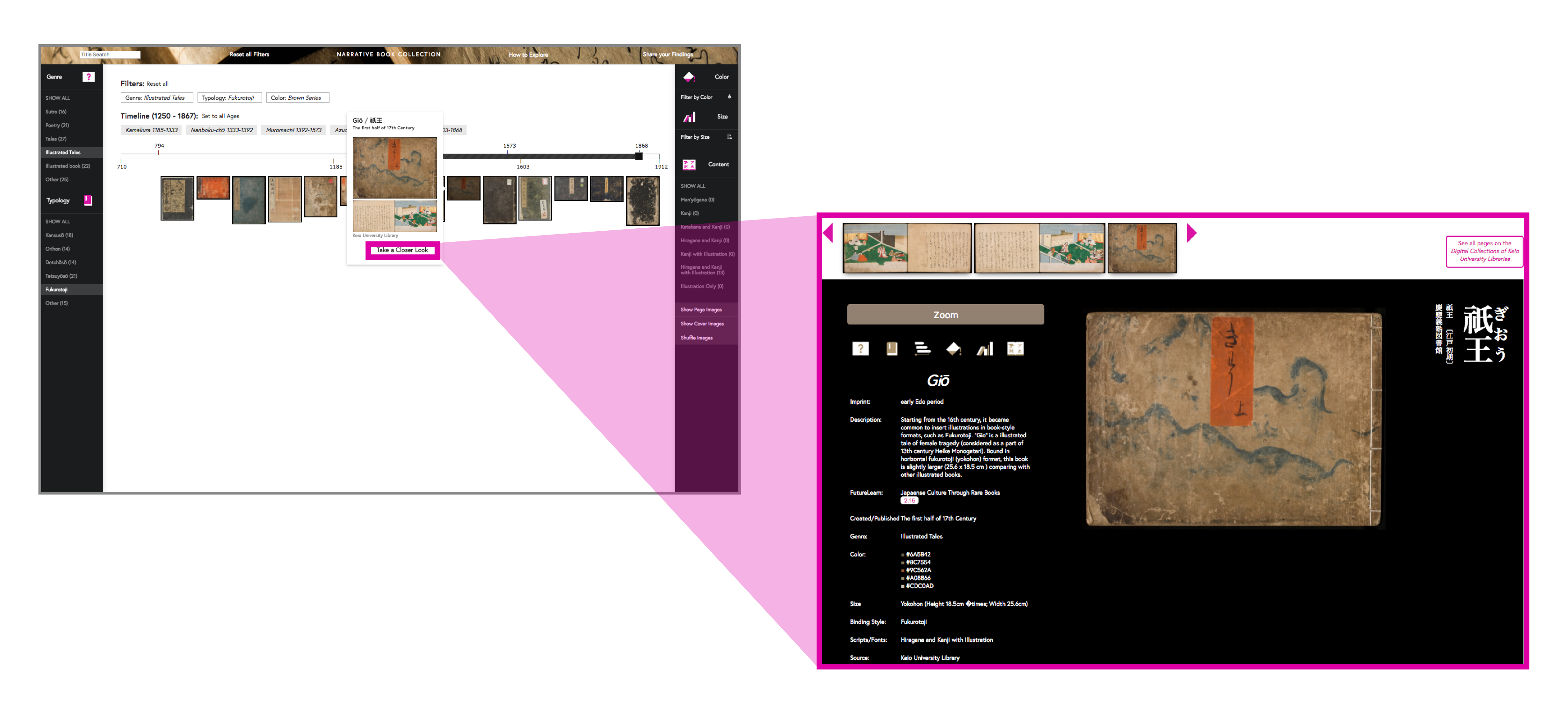Select the first illustrated page thumbnail in detail strip
Viewport: 1568px width, 719px height.
coord(907,248)
